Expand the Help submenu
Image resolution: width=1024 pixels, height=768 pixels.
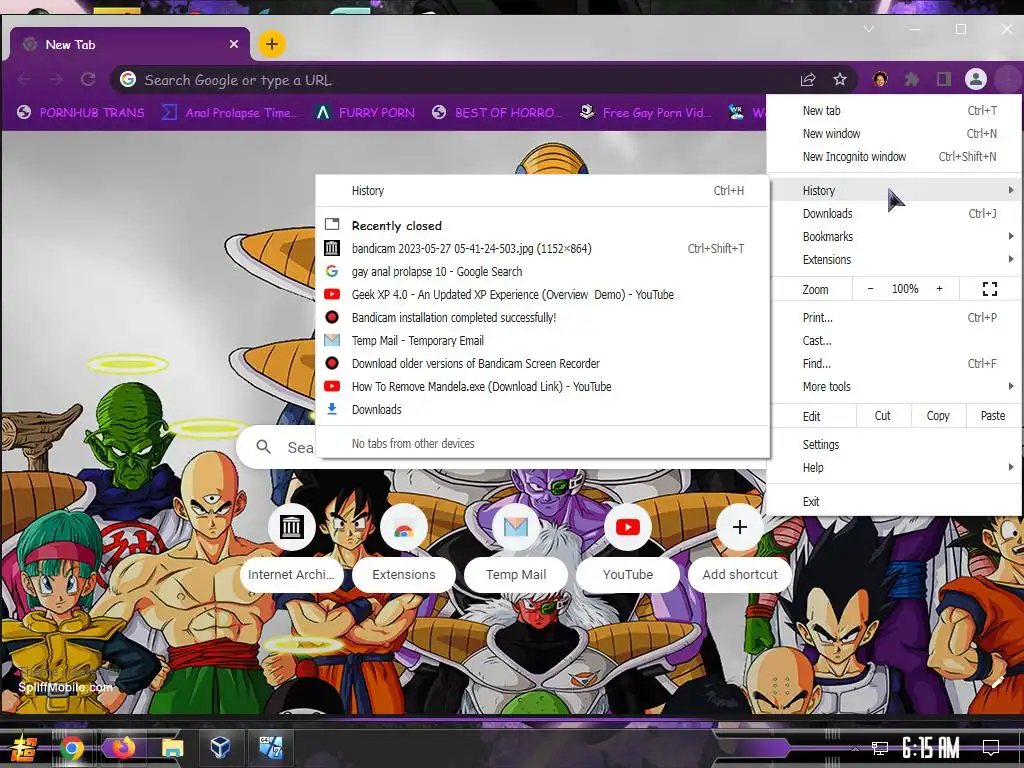pos(893,467)
